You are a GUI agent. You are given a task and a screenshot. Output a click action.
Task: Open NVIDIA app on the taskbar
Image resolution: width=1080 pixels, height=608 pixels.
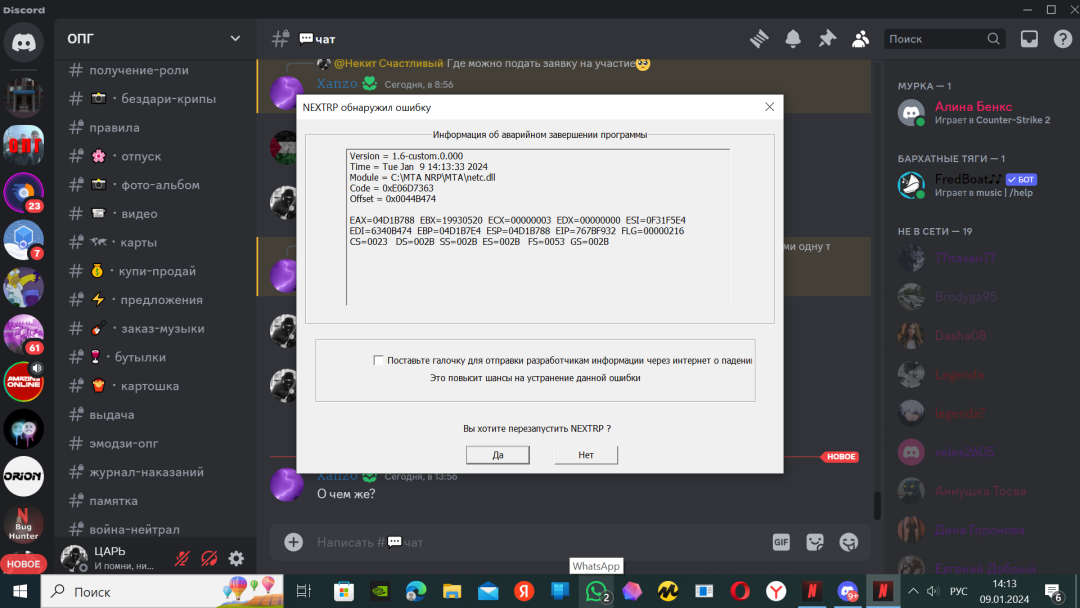[x=380, y=591]
